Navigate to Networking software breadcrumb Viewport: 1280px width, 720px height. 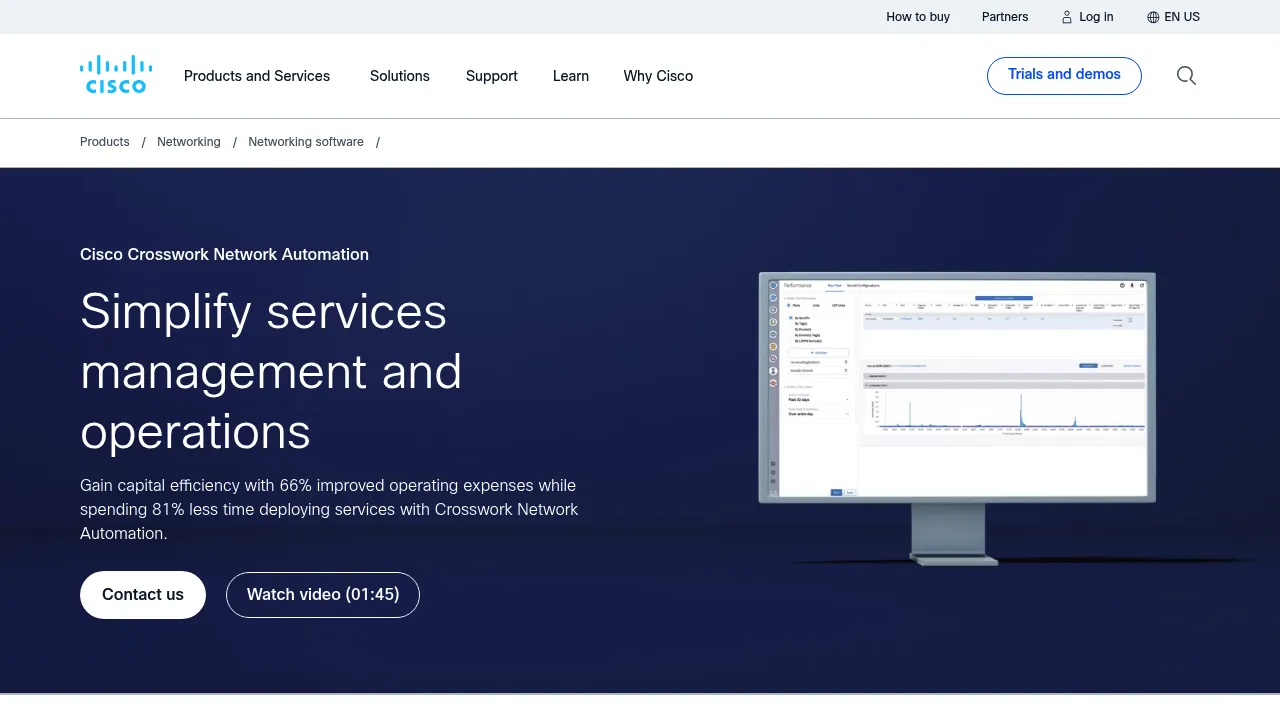[306, 142]
